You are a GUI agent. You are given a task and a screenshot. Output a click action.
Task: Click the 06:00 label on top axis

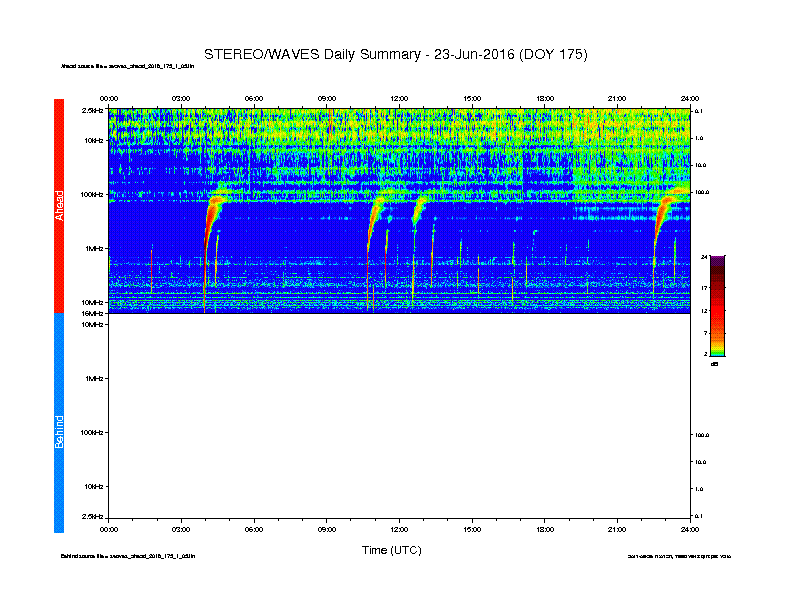254,98
